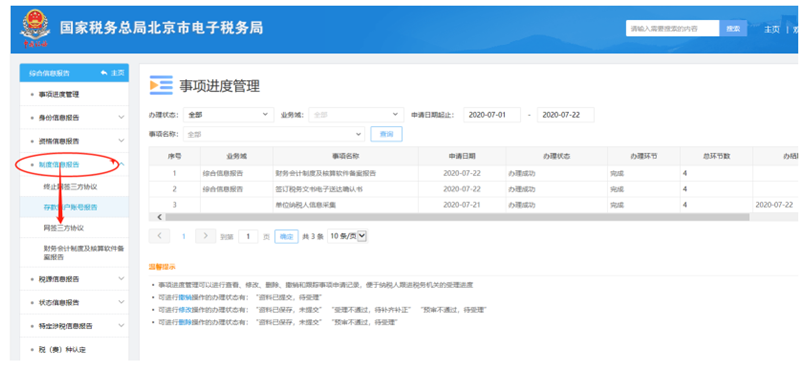Screen dimensions: 804x381
Task: Open the 办理状态 dropdown showing 全部
Action: coord(228,115)
